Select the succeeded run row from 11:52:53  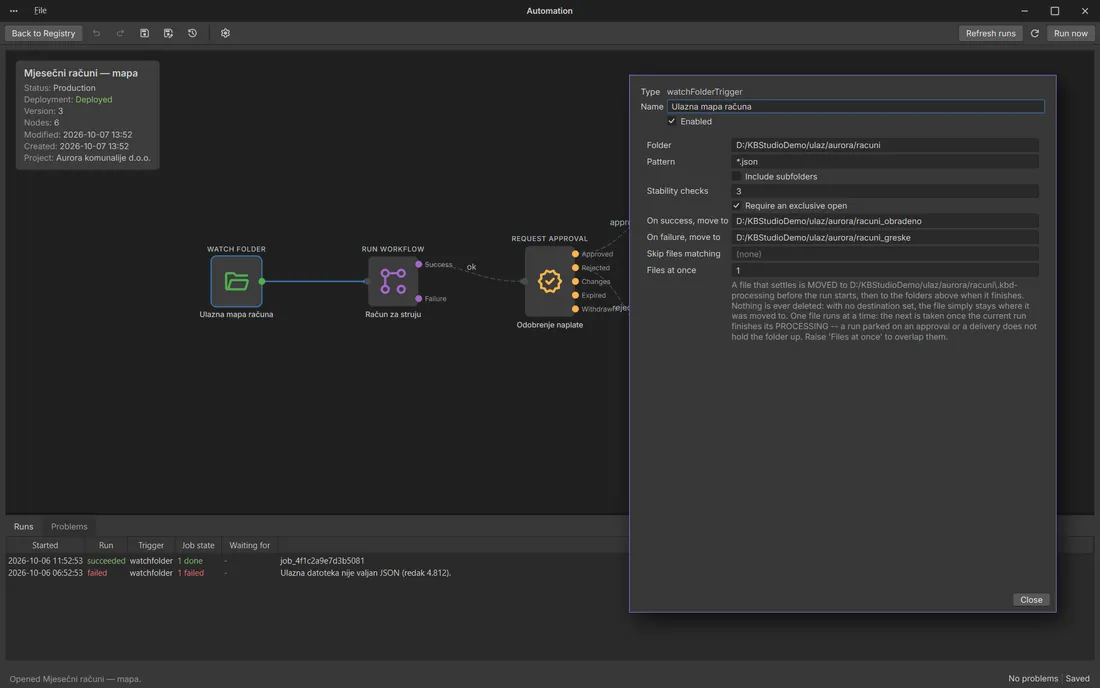317,561
